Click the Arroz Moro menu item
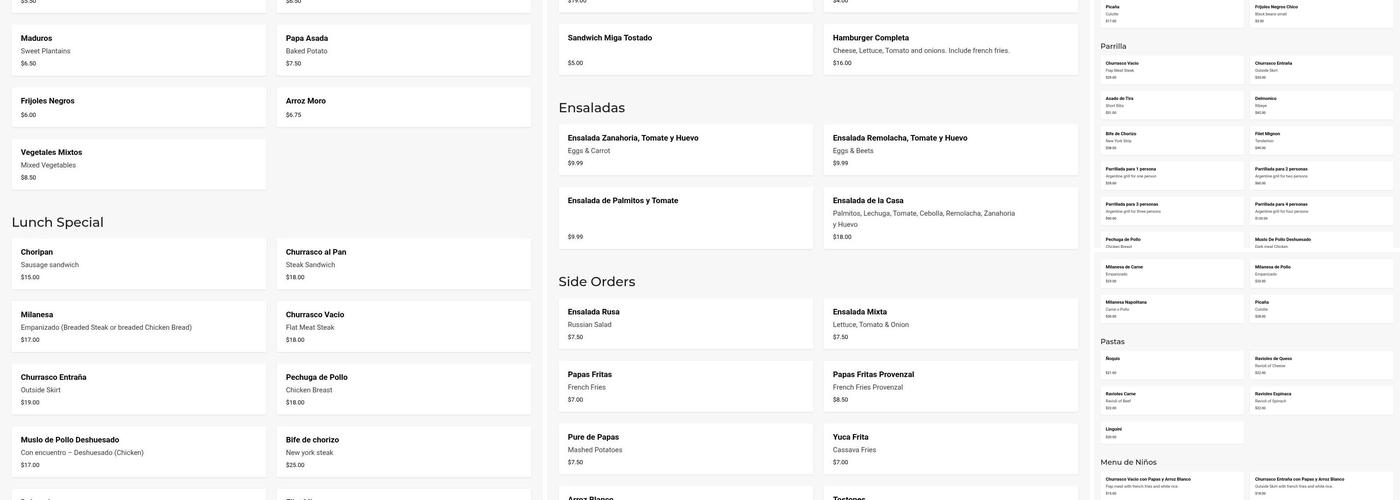The image size is (1400, 500). click(404, 107)
